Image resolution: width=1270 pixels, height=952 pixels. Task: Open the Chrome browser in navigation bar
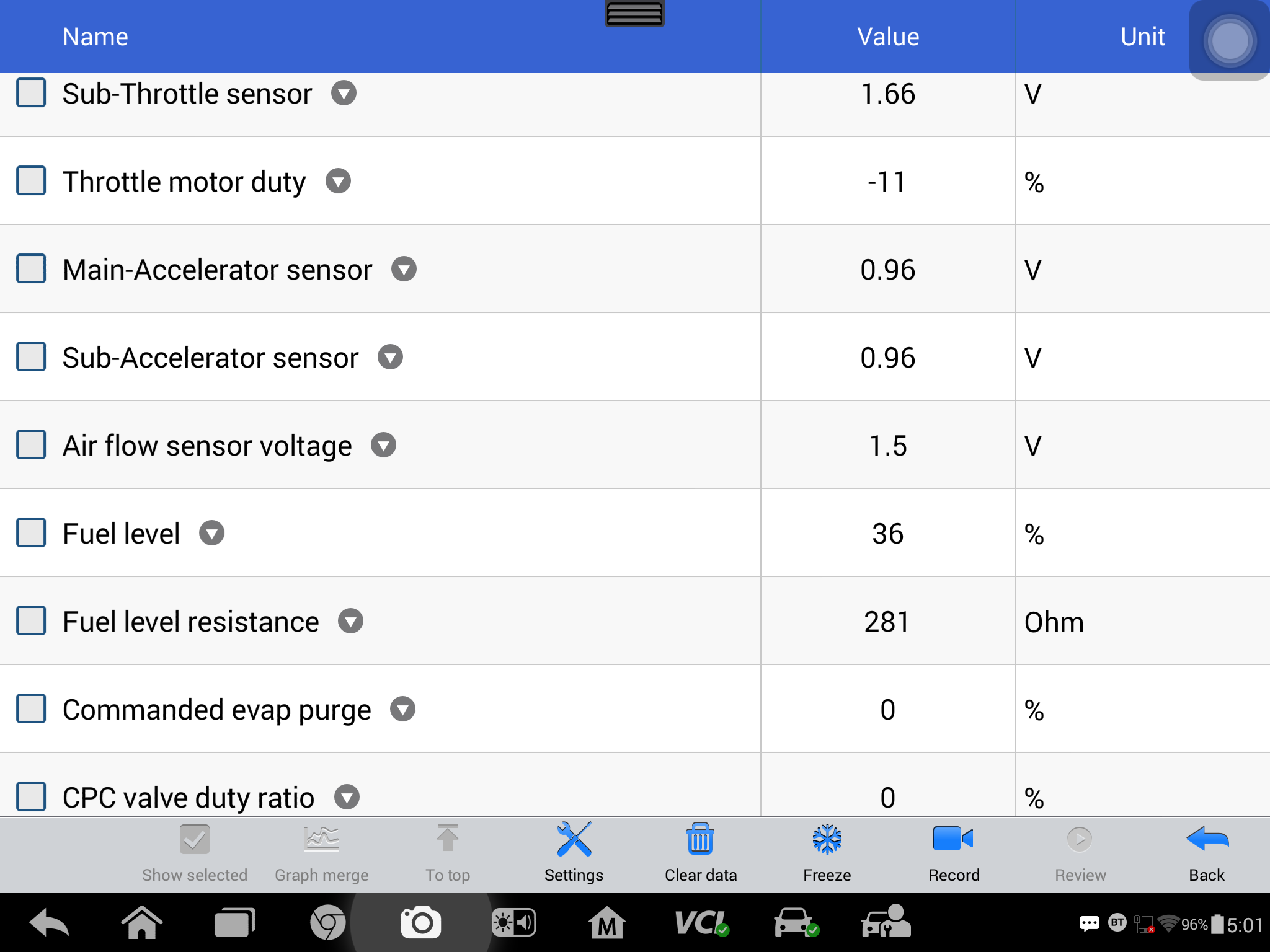tap(328, 923)
